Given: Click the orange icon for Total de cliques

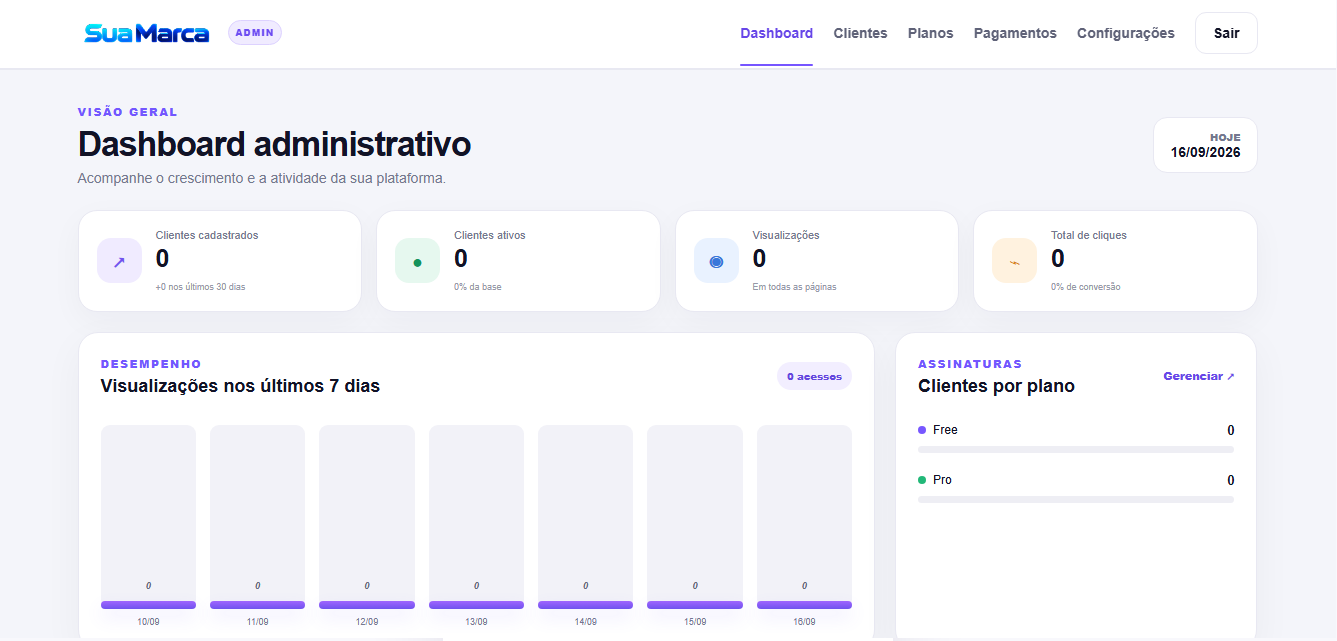Looking at the screenshot, I should pyautogui.click(x=1014, y=261).
